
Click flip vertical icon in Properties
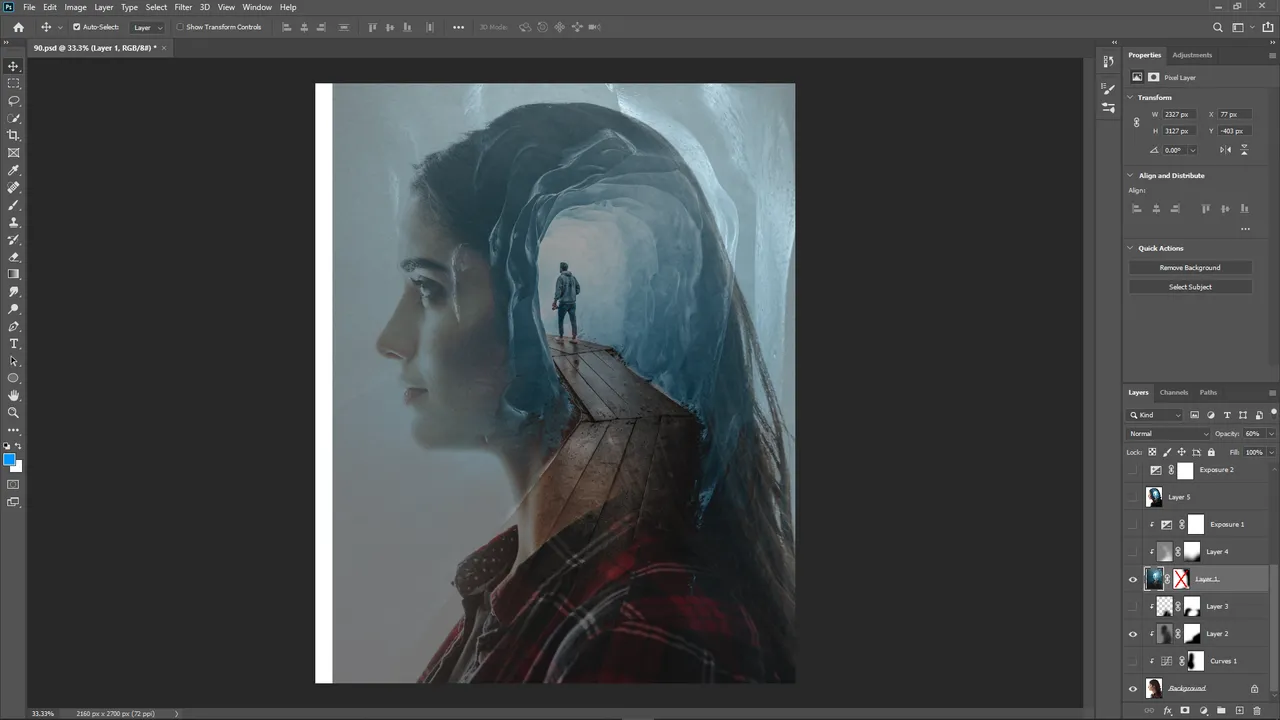tap(1244, 150)
